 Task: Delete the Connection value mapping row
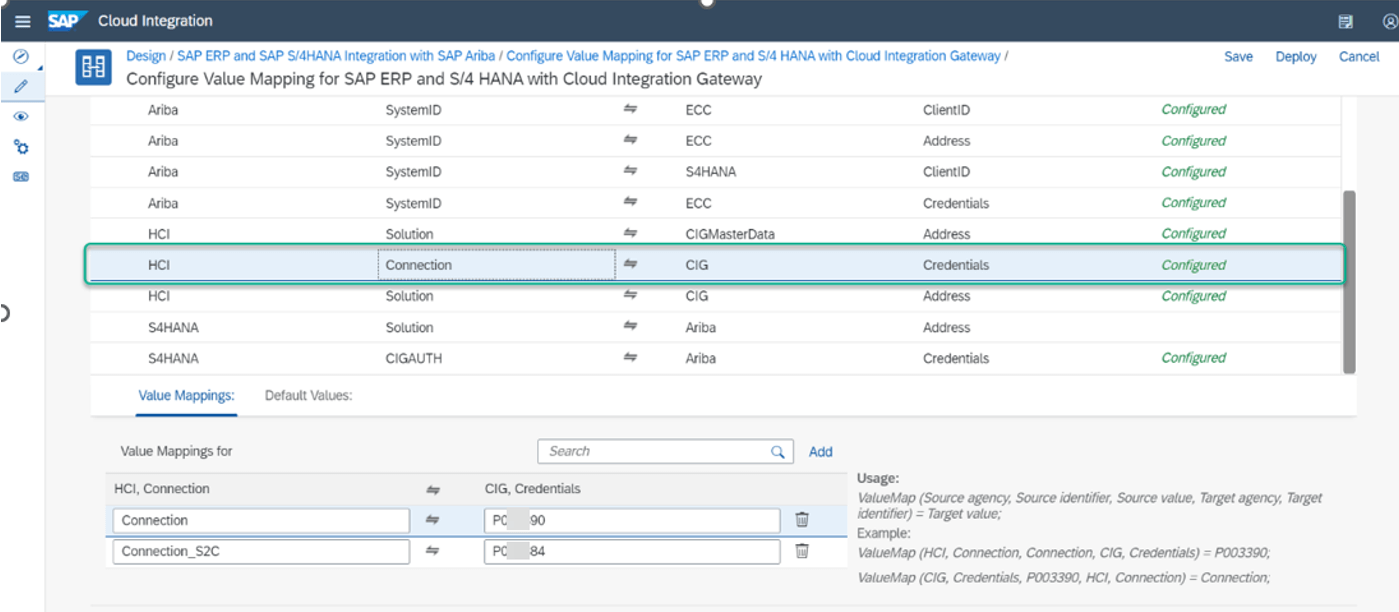coord(802,520)
